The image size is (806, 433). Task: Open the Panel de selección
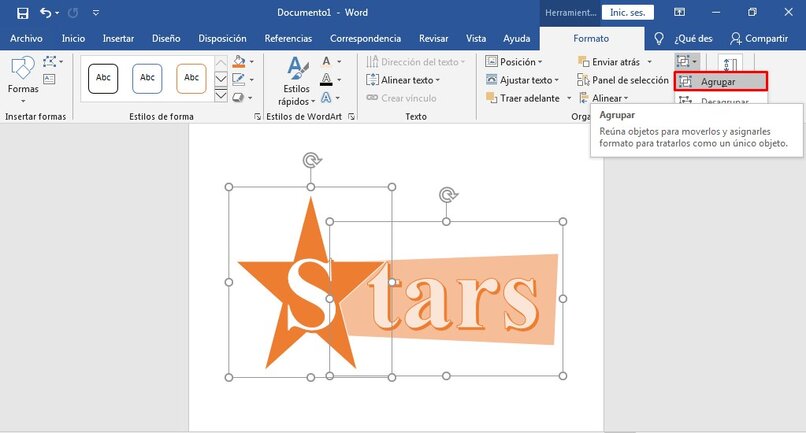[x=623, y=80]
